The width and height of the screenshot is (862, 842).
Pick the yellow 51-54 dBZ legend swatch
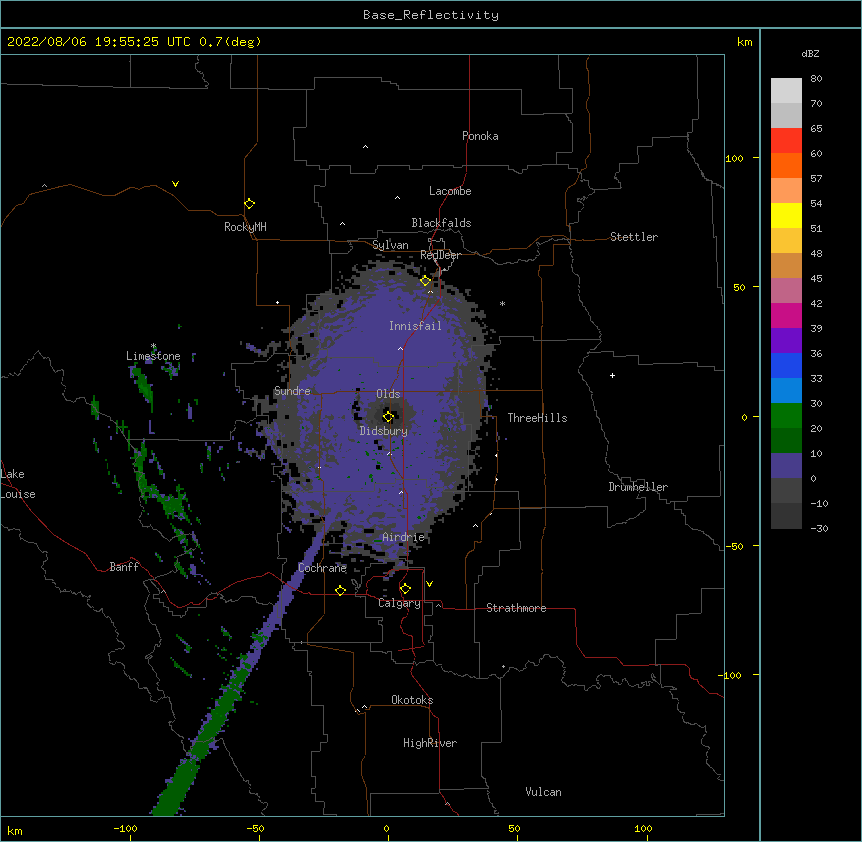786,215
